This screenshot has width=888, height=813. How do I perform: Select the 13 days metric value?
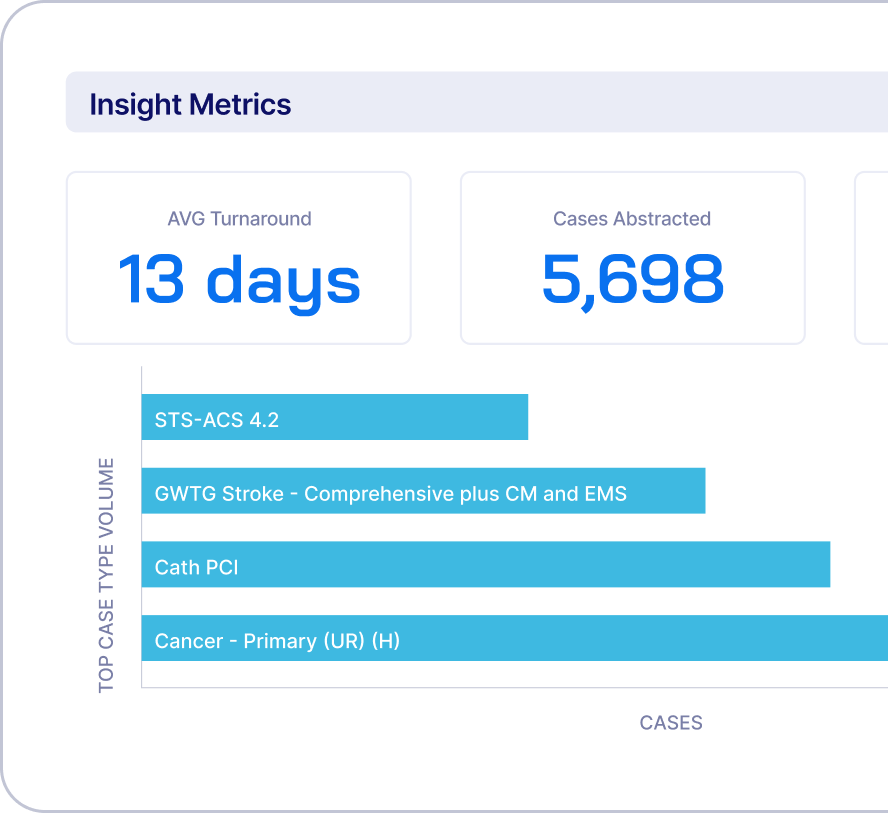(x=239, y=283)
